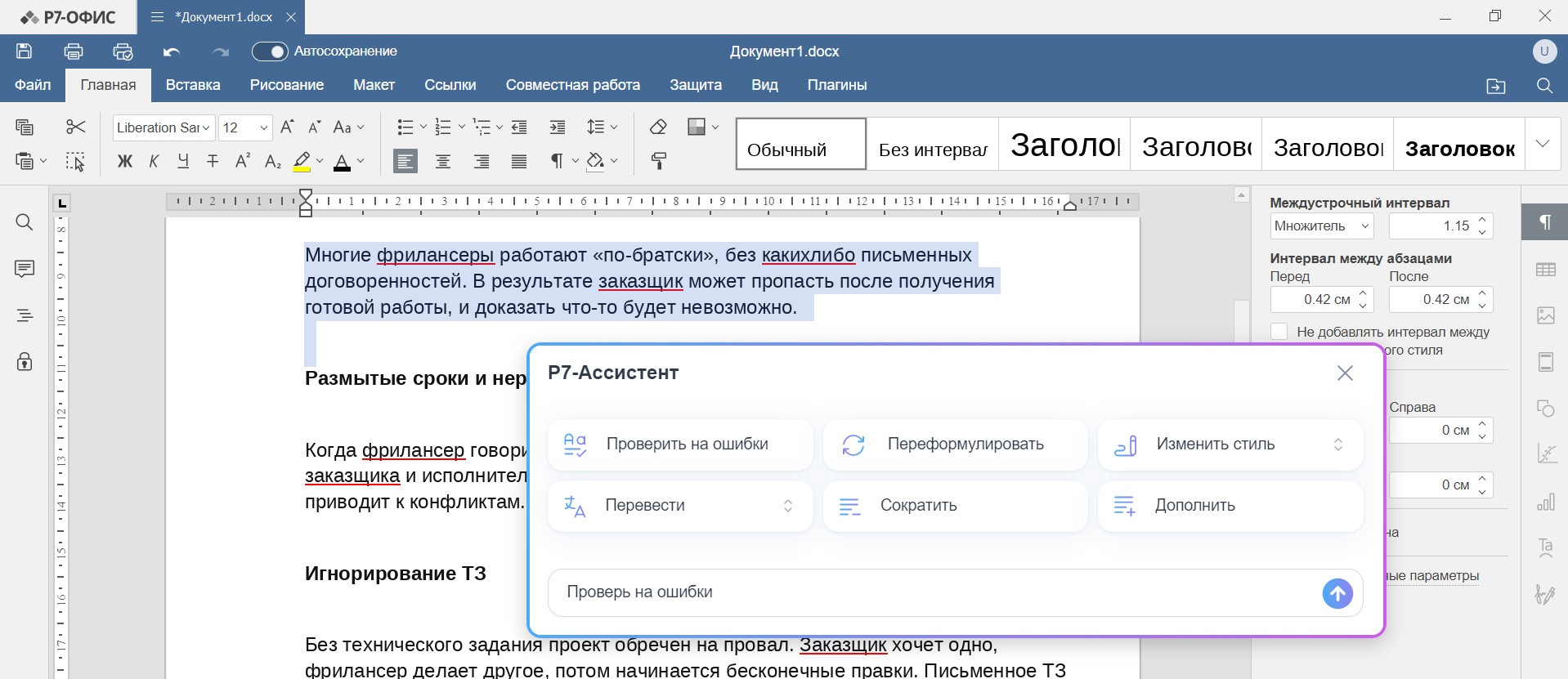
Task: Expand the Перевести language options
Action: [788, 506]
